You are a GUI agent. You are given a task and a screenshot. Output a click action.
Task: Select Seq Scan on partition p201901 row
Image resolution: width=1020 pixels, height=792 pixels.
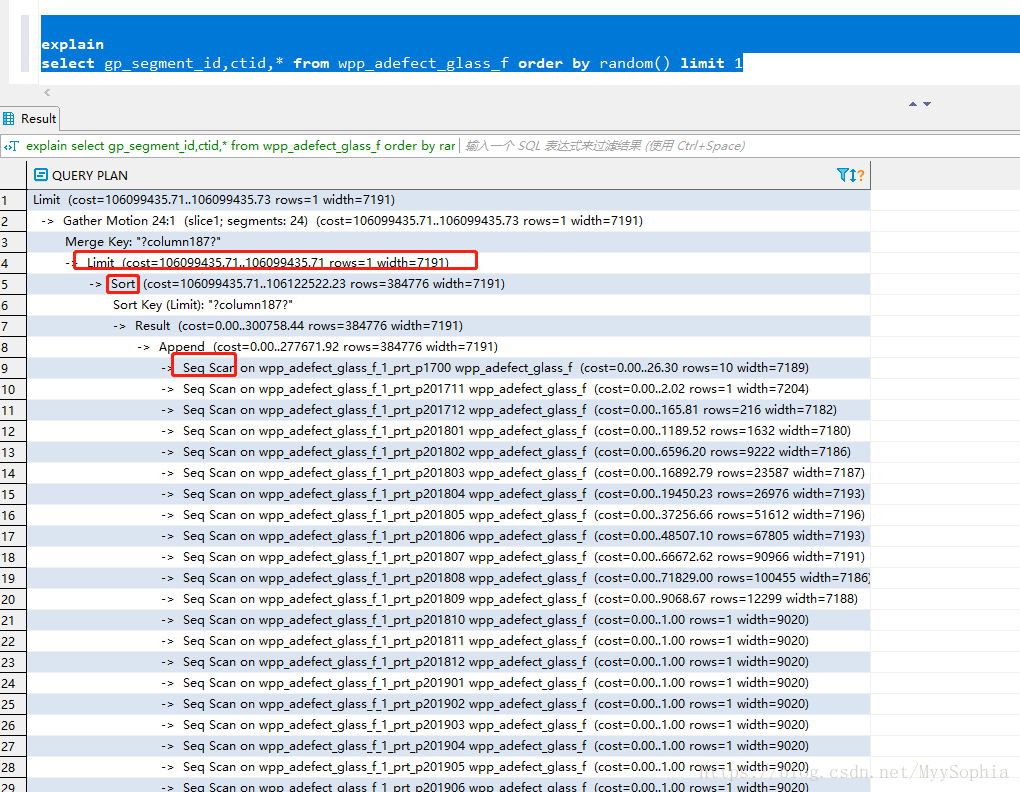click(448, 683)
